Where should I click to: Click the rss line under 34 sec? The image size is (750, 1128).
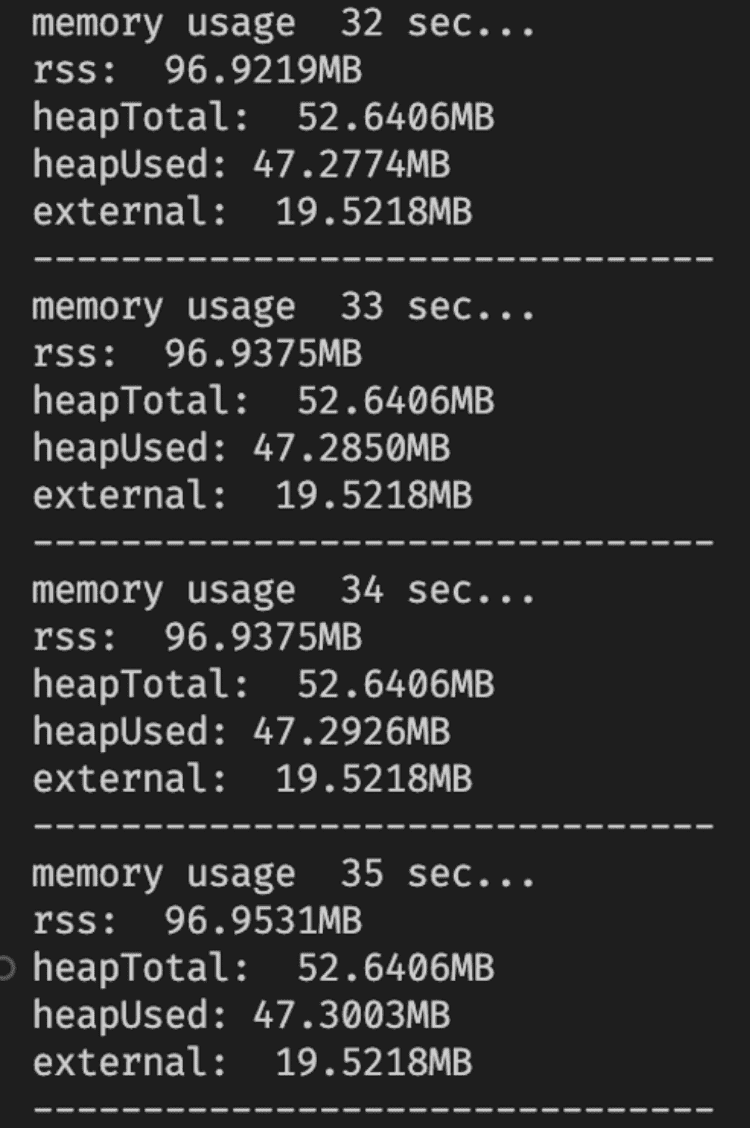point(197,637)
